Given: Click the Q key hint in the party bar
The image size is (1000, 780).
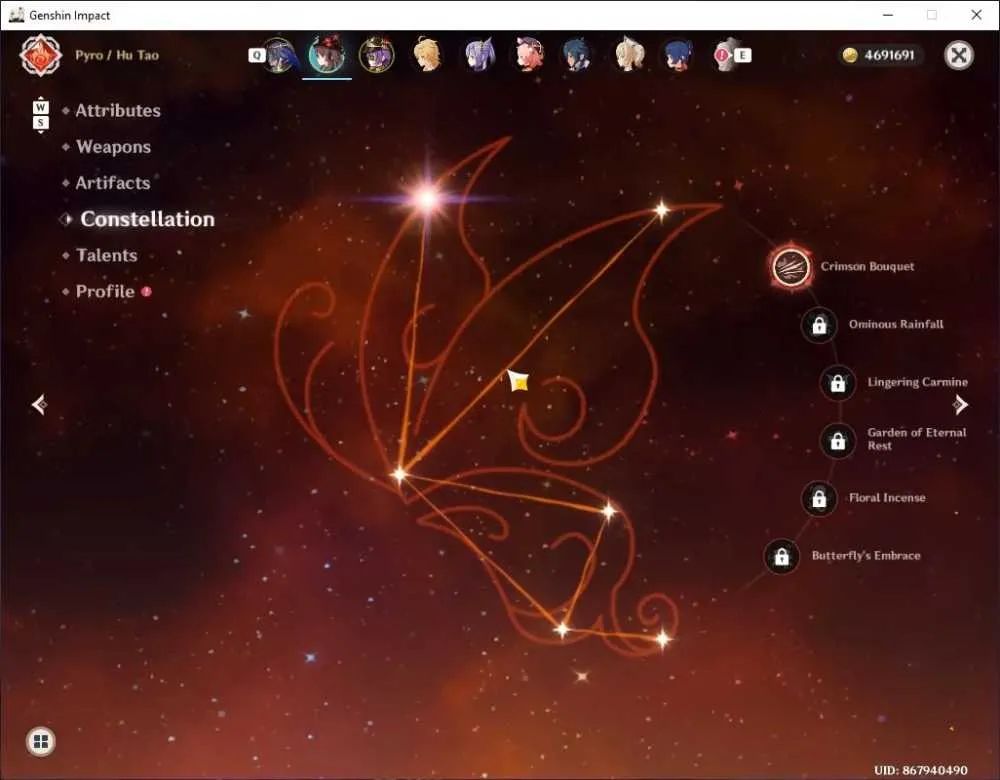Looking at the screenshot, I should [x=256, y=55].
